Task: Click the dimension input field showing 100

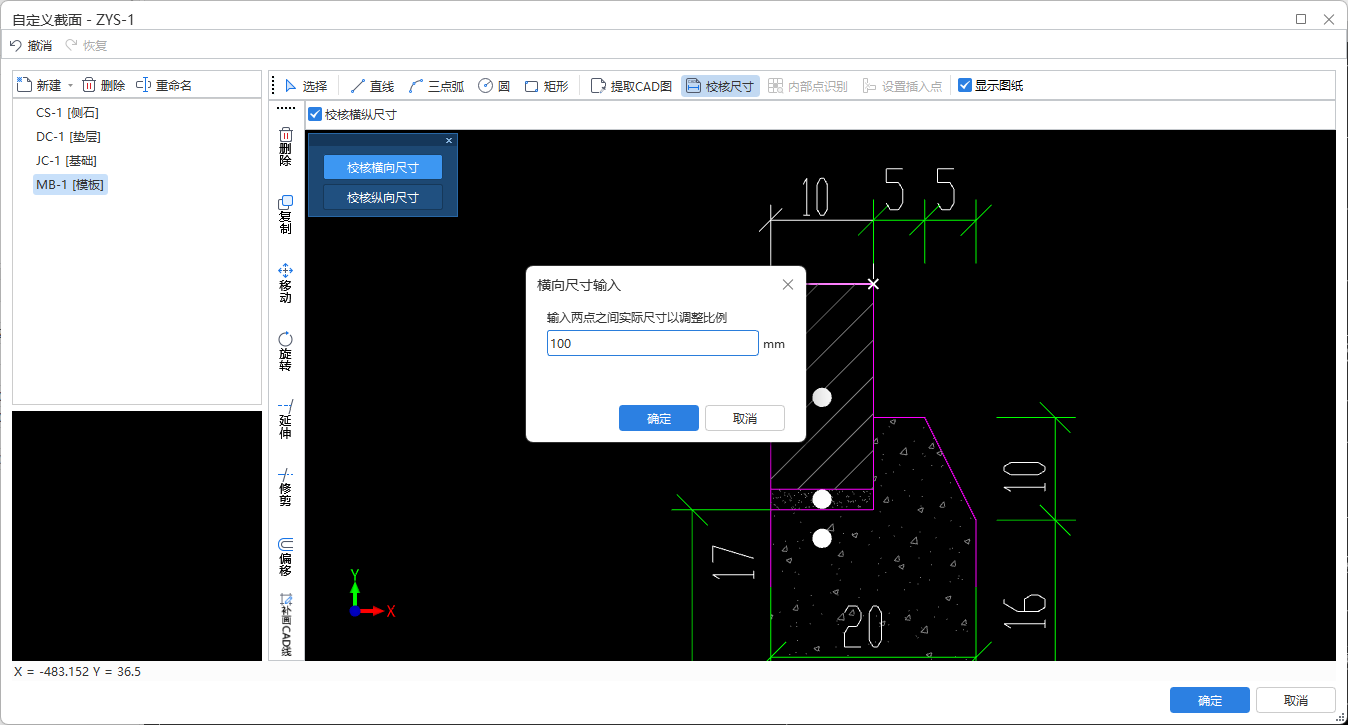Action: [652, 343]
